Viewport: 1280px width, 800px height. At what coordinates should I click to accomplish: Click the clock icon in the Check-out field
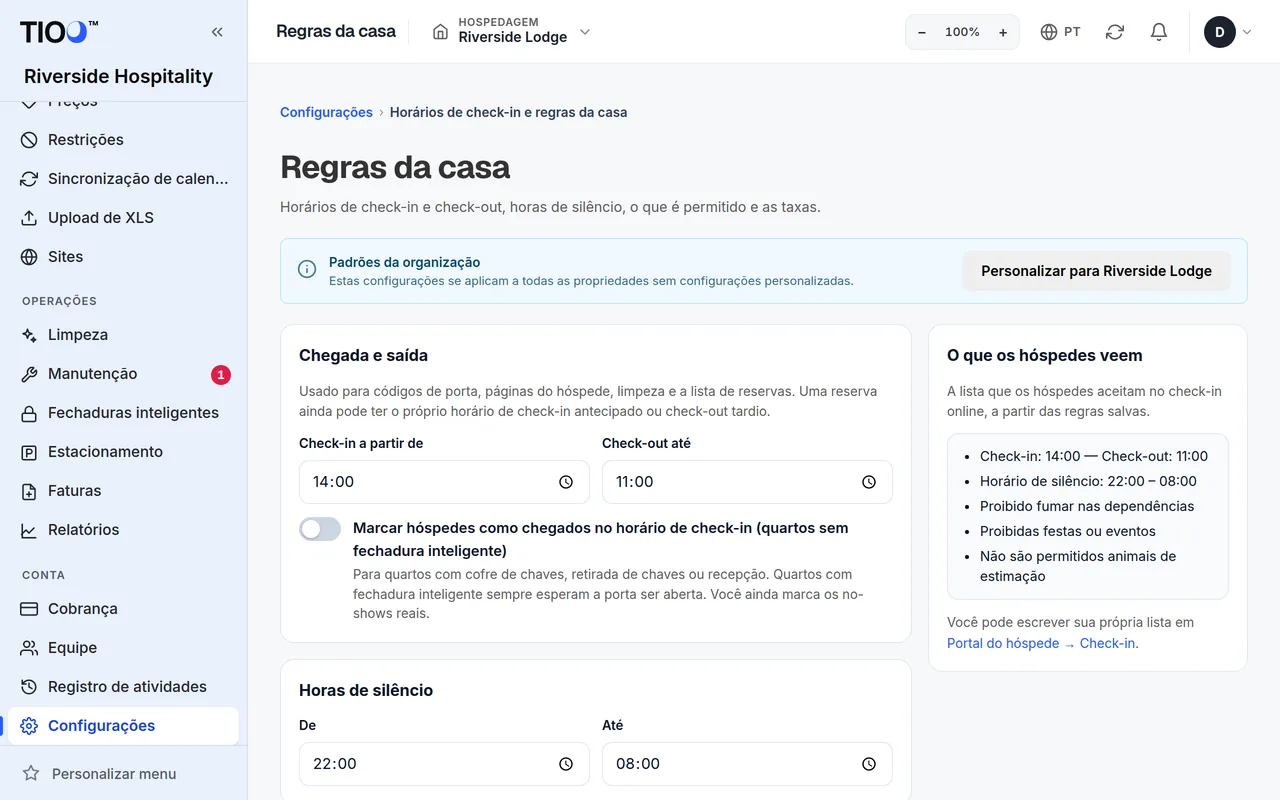tap(869, 482)
